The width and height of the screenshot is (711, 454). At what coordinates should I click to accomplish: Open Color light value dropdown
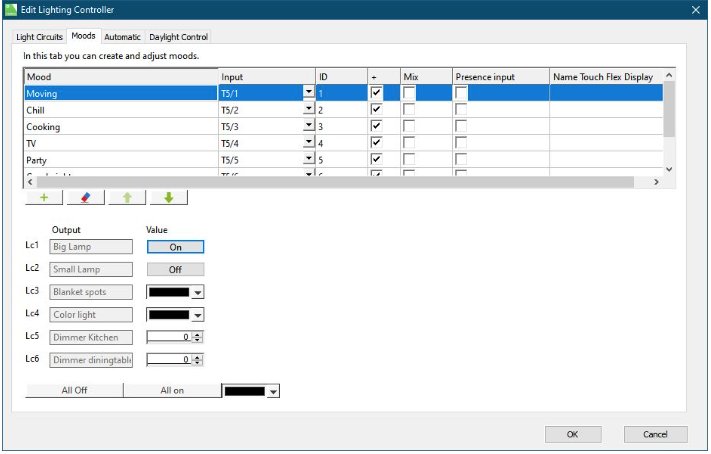(197, 315)
